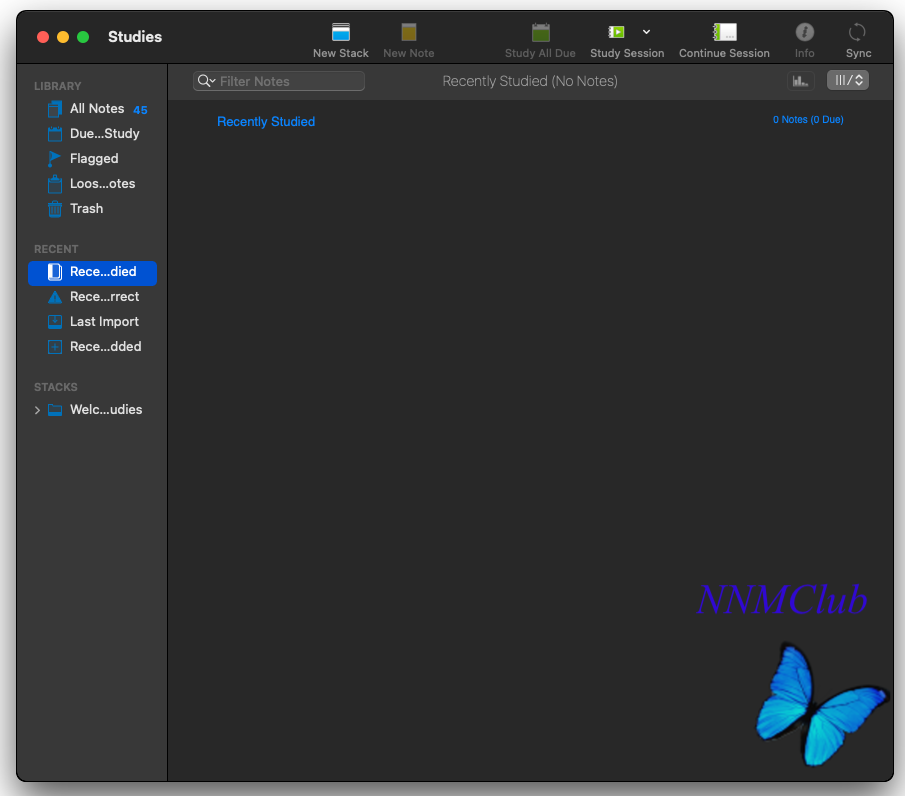Click the LIBRARY section header
This screenshot has height=796, width=905.
58,86
